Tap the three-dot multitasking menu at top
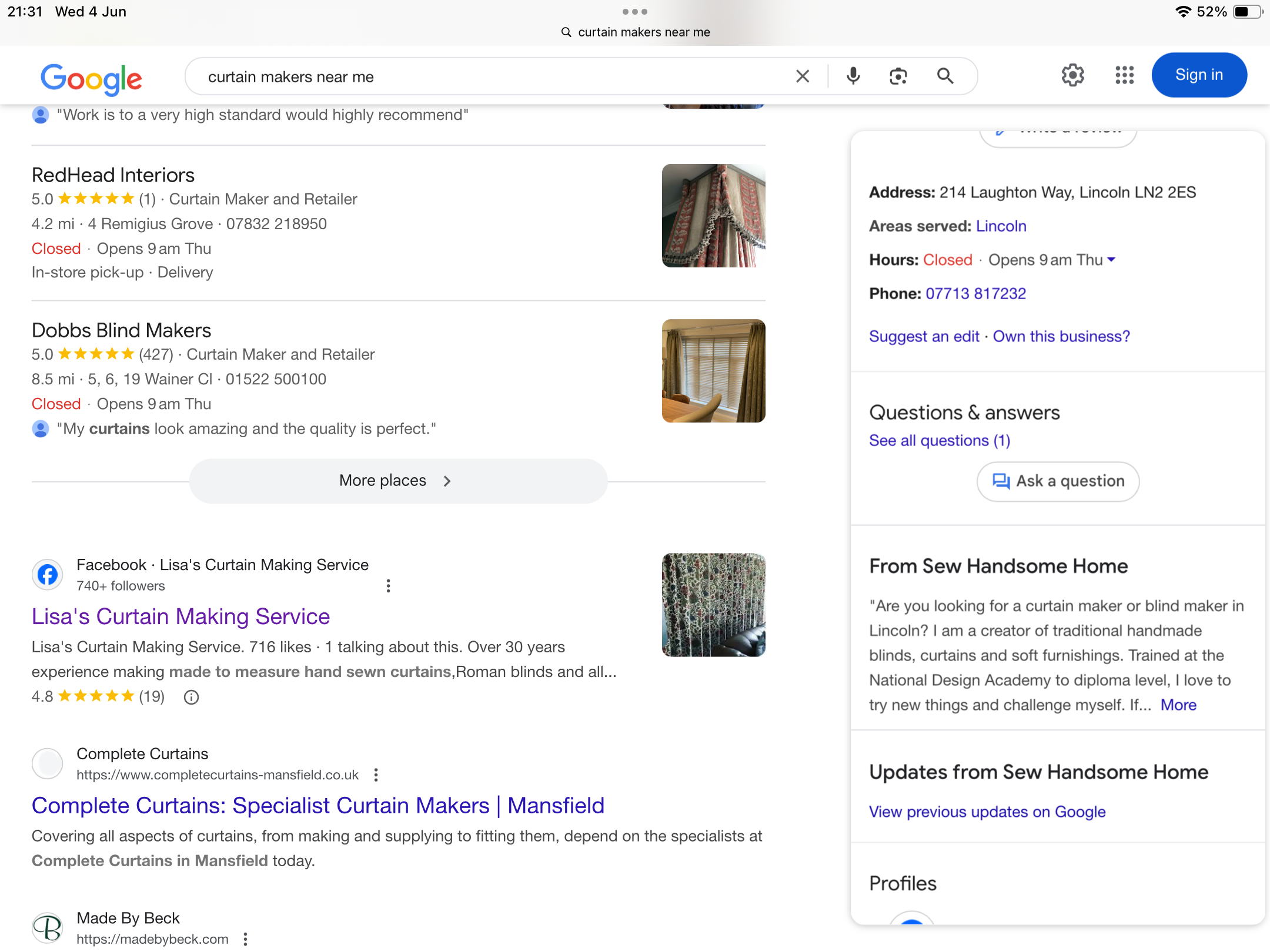The width and height of the screenshot is (1270, 952). pos(635,12)
